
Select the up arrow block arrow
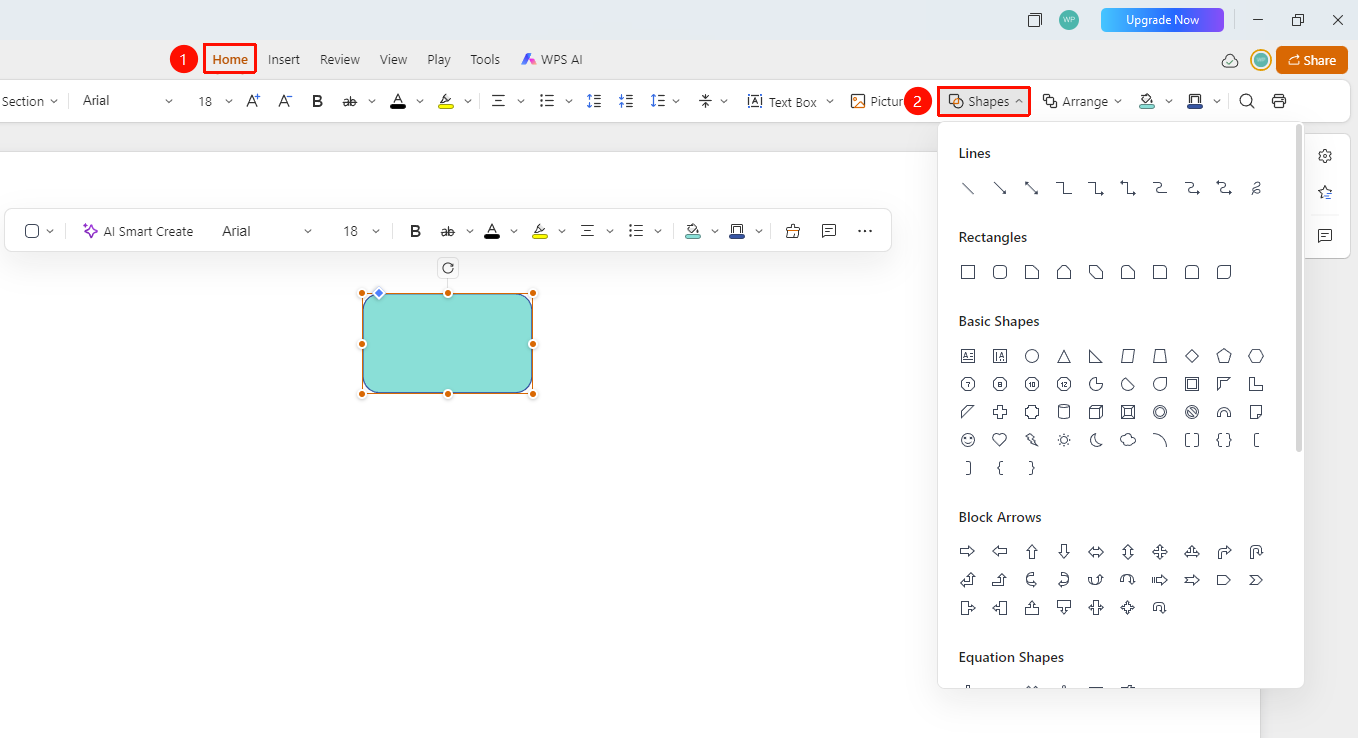1031,552
